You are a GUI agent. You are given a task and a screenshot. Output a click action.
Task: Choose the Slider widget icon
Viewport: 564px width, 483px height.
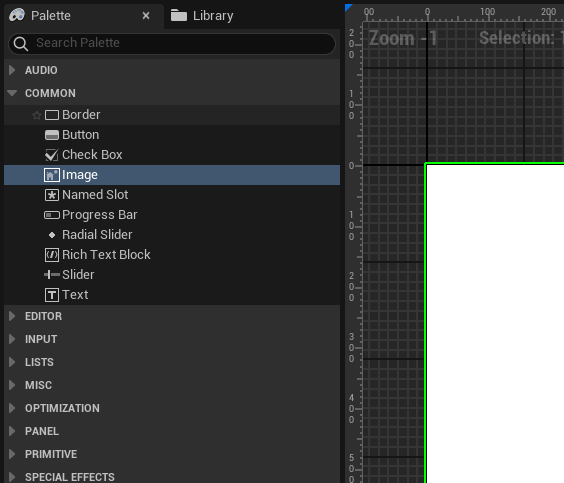52,275
